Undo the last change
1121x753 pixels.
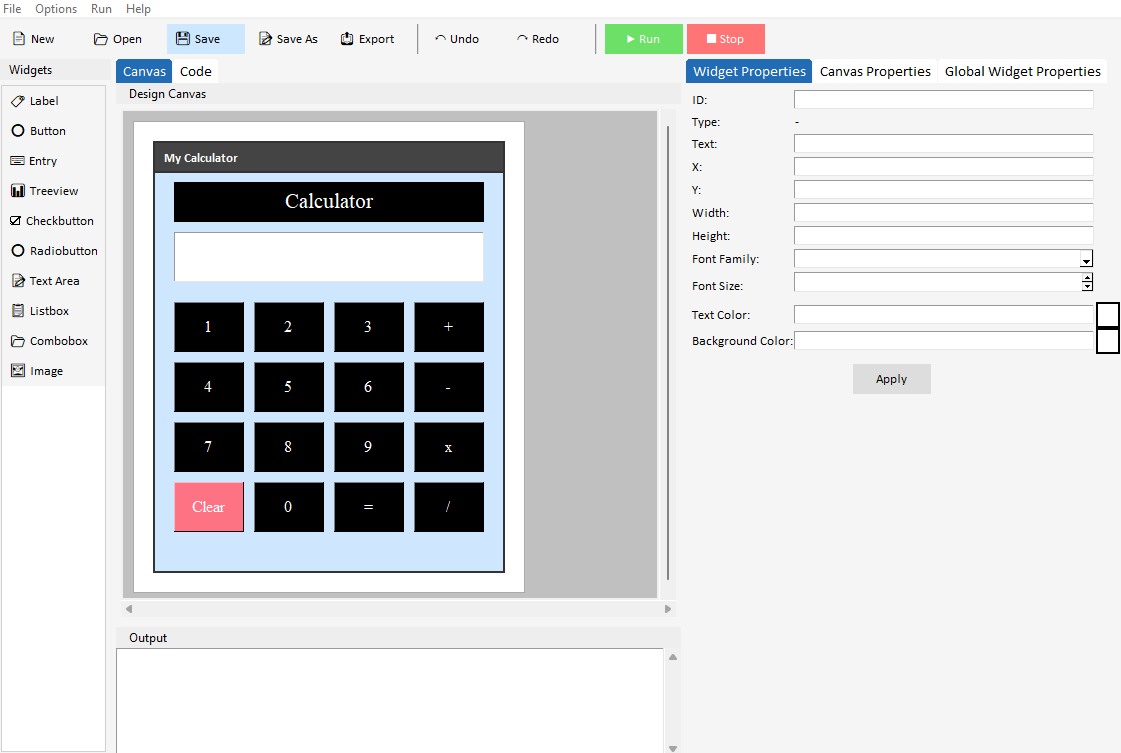click(457, 38)
